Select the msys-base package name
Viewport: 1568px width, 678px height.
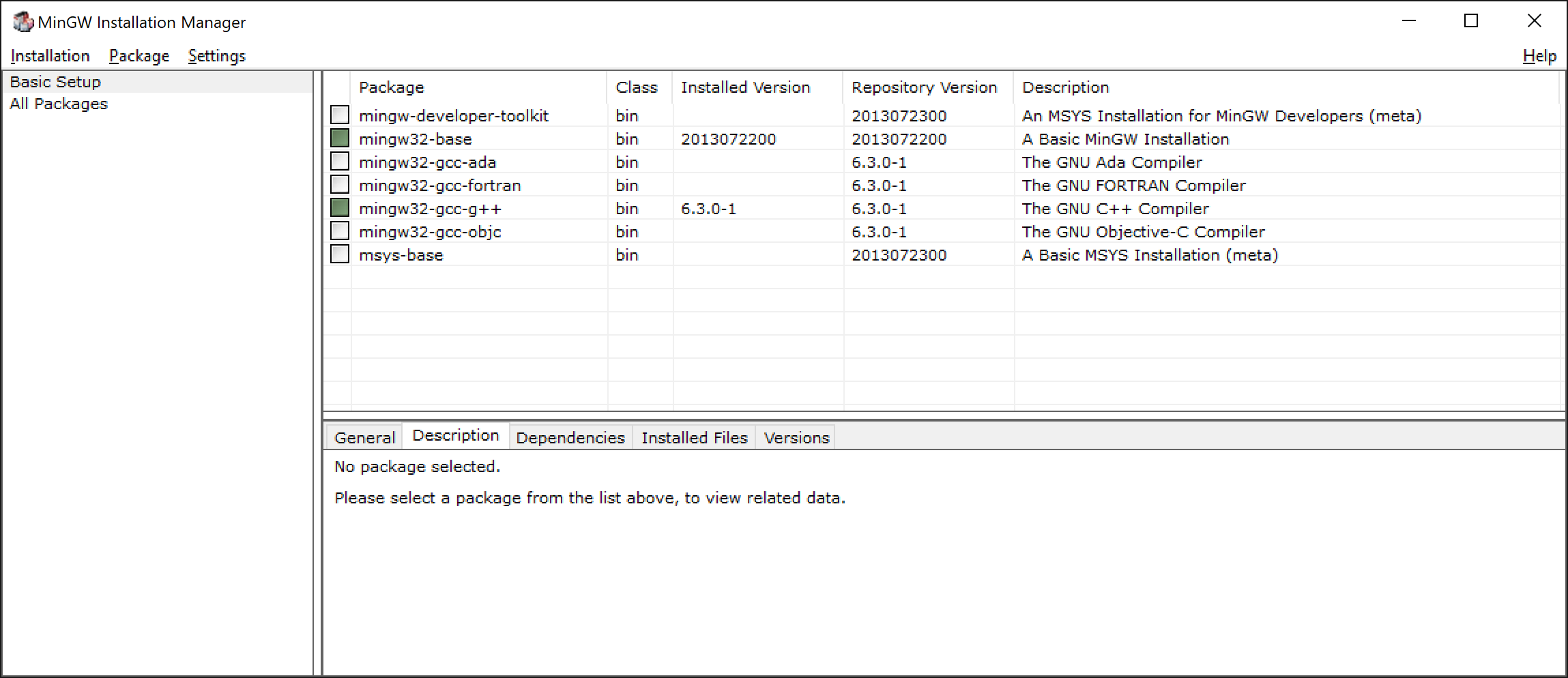click(x=401, y=255)
